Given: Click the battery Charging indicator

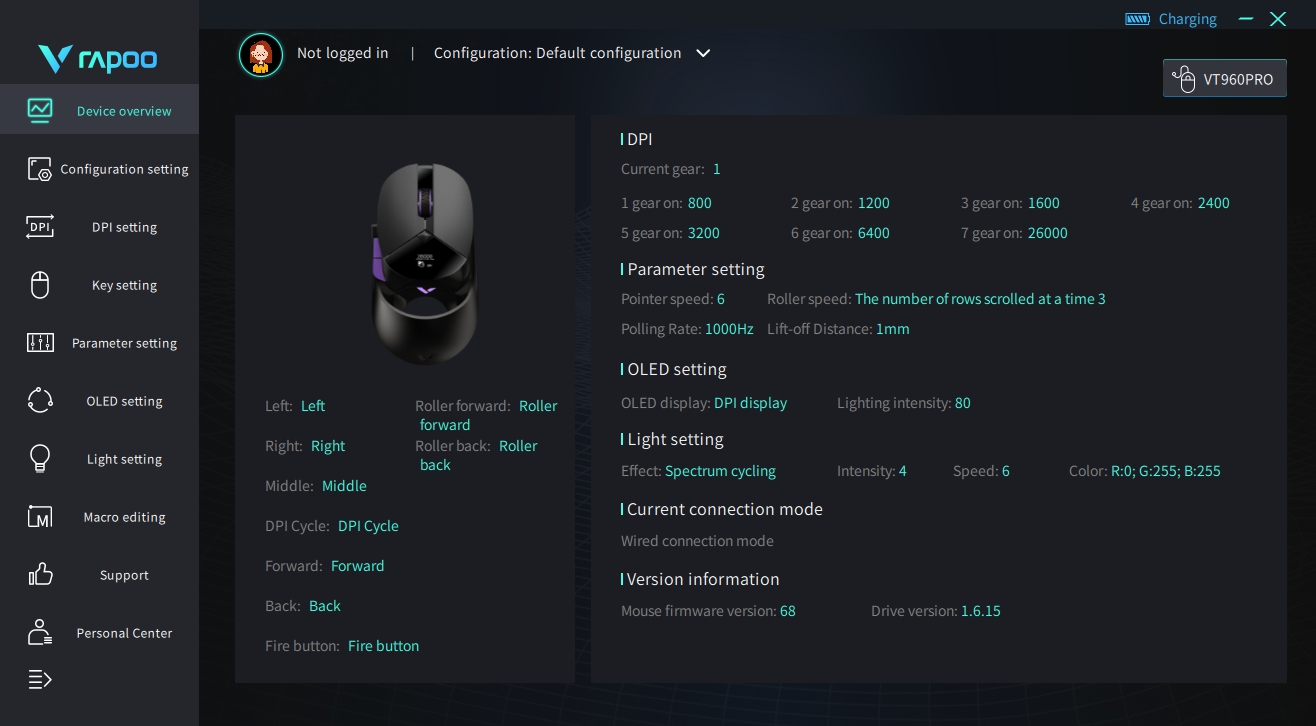Looking at the screenshot, I should coord(1171,19).
